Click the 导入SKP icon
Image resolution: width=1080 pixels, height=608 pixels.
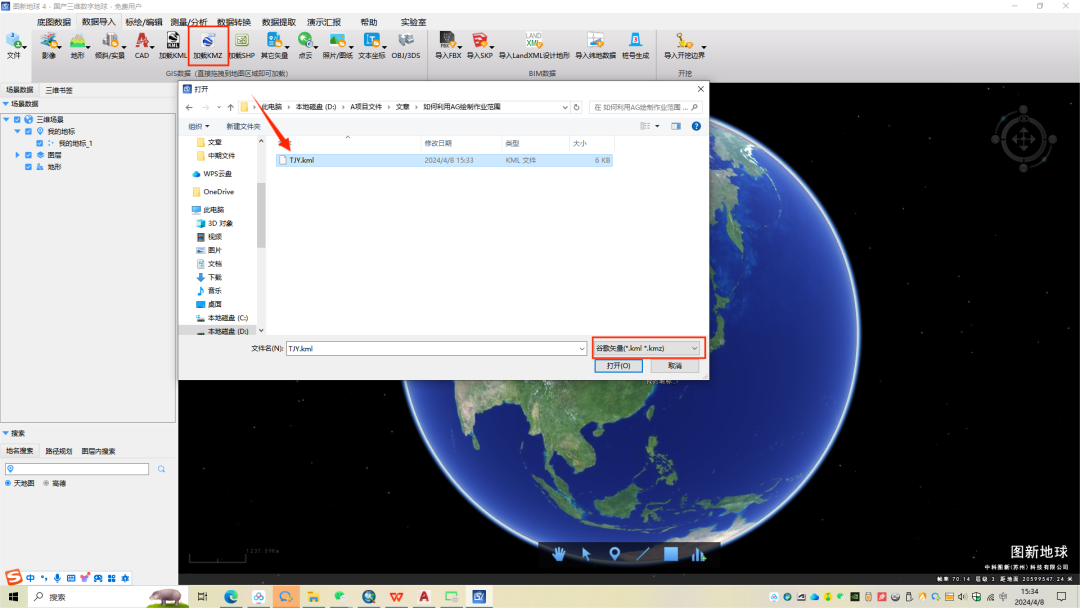click(479, 45)
